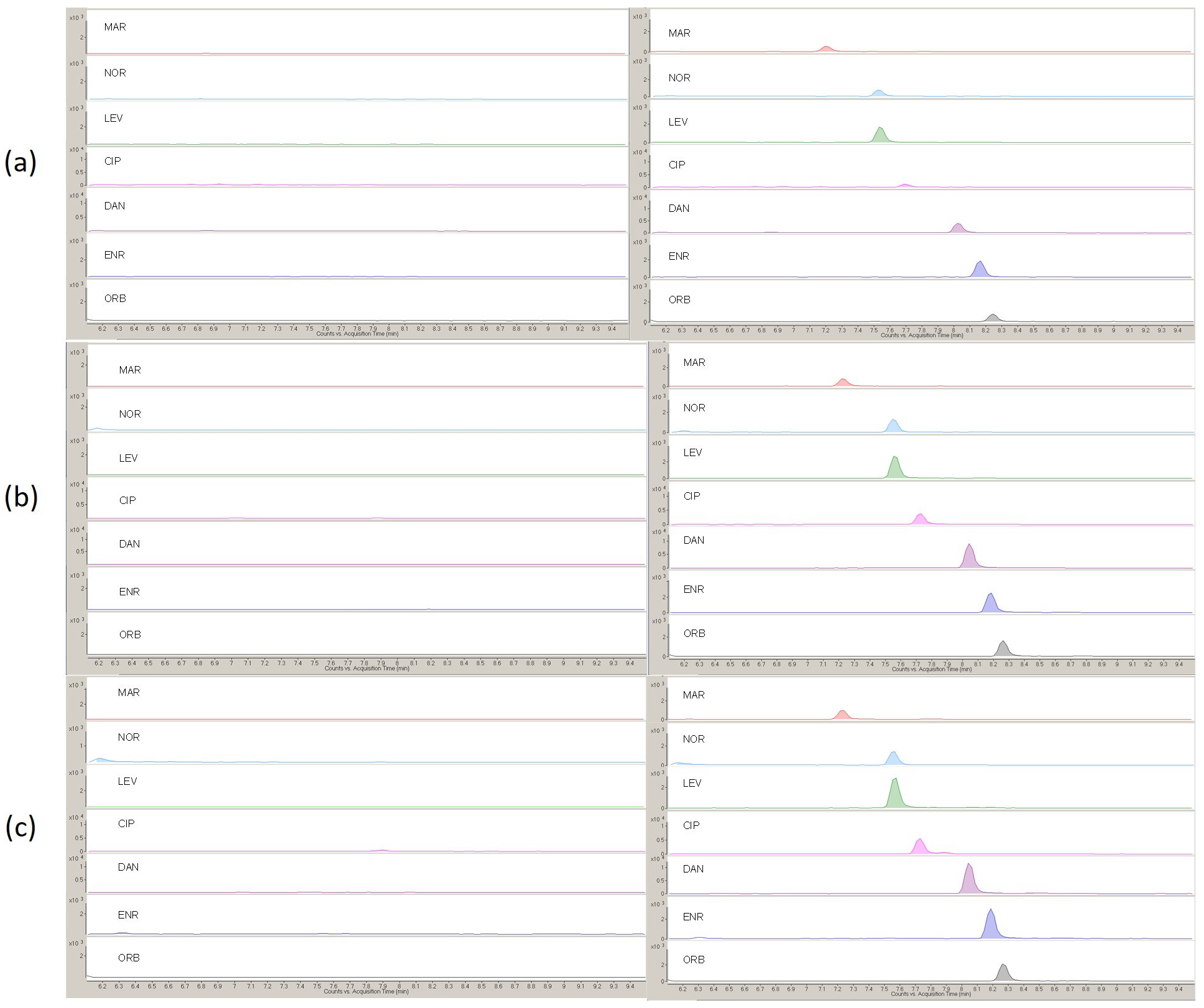
Task: Click the ORB label in panel (c) blank chromatogram
Action: (x=129, y=958)
